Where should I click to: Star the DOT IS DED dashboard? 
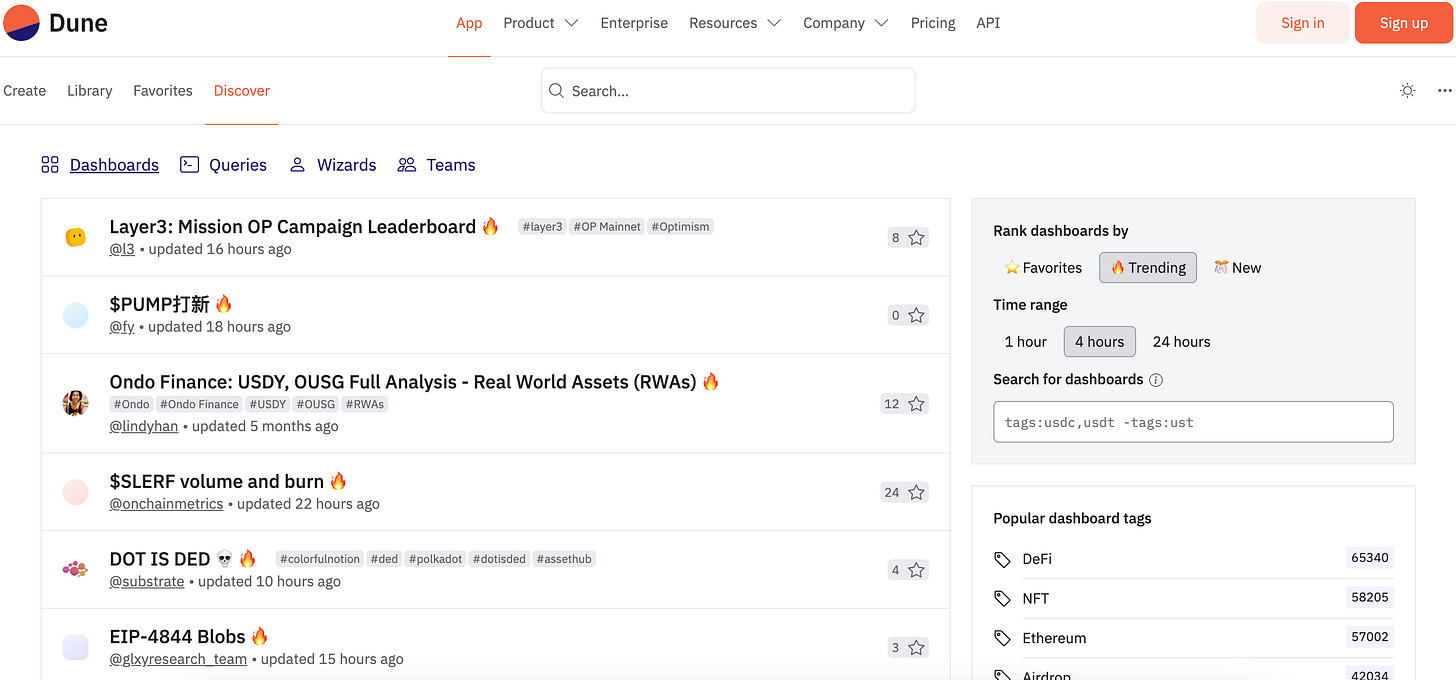pos(916,570)
